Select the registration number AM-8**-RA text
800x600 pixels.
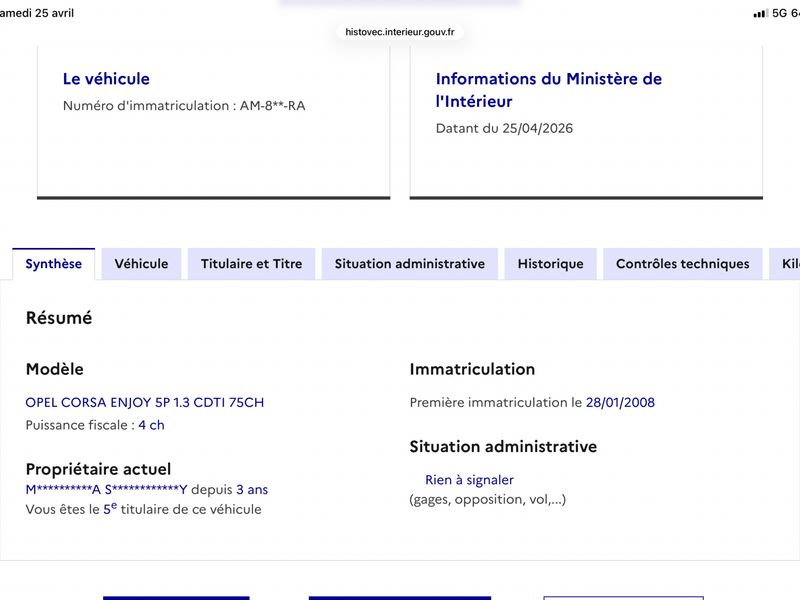(272, 106)
